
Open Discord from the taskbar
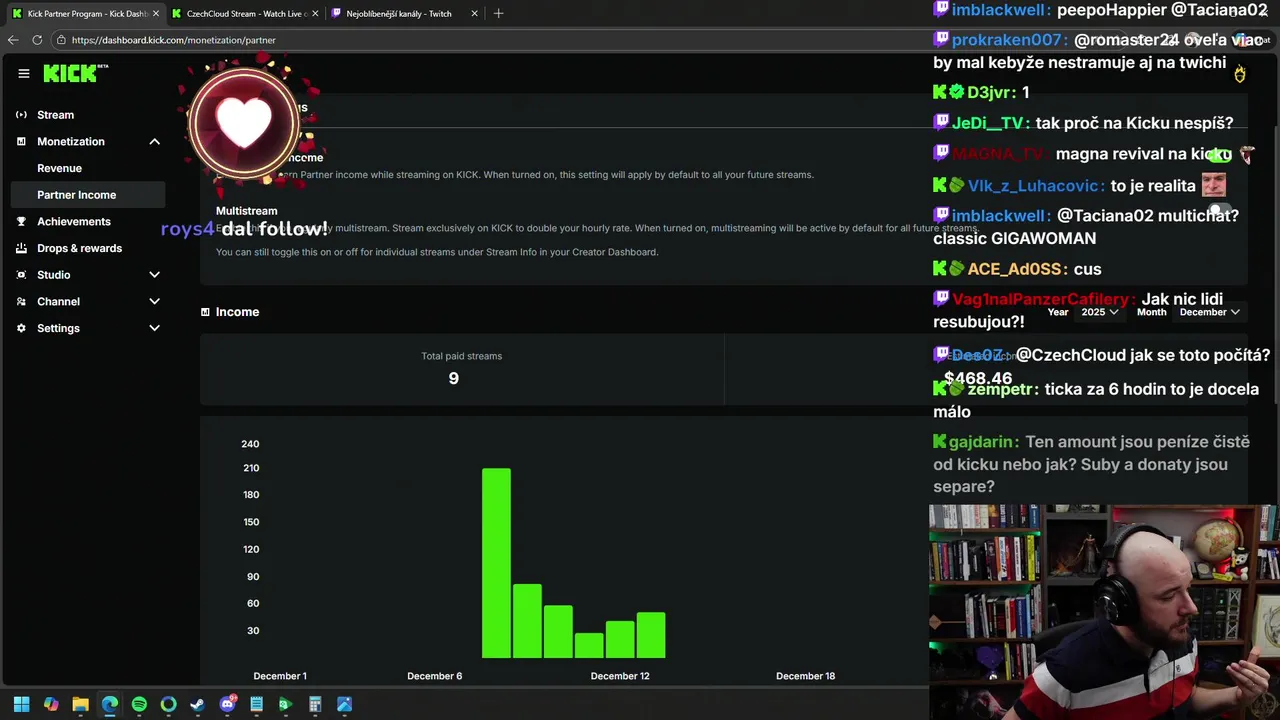click(x=227, y=705)
